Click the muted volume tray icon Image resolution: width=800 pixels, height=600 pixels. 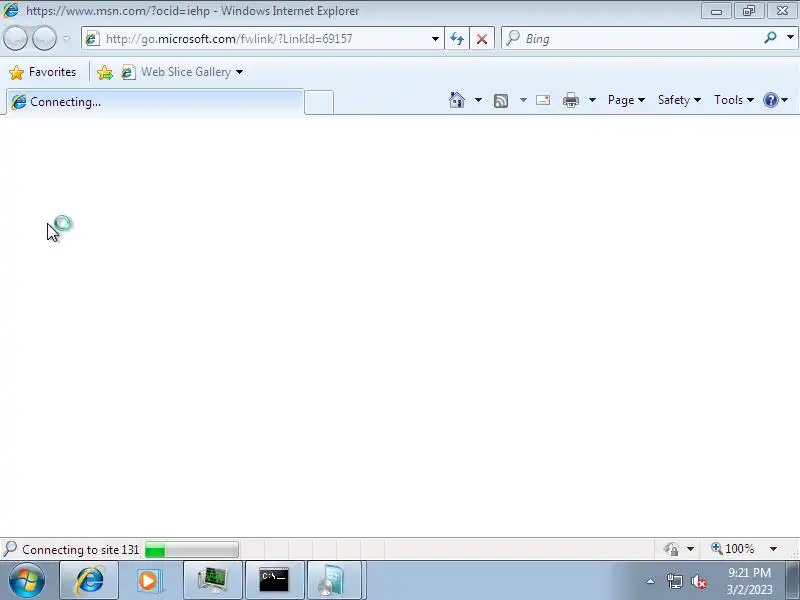click(698, 581)
